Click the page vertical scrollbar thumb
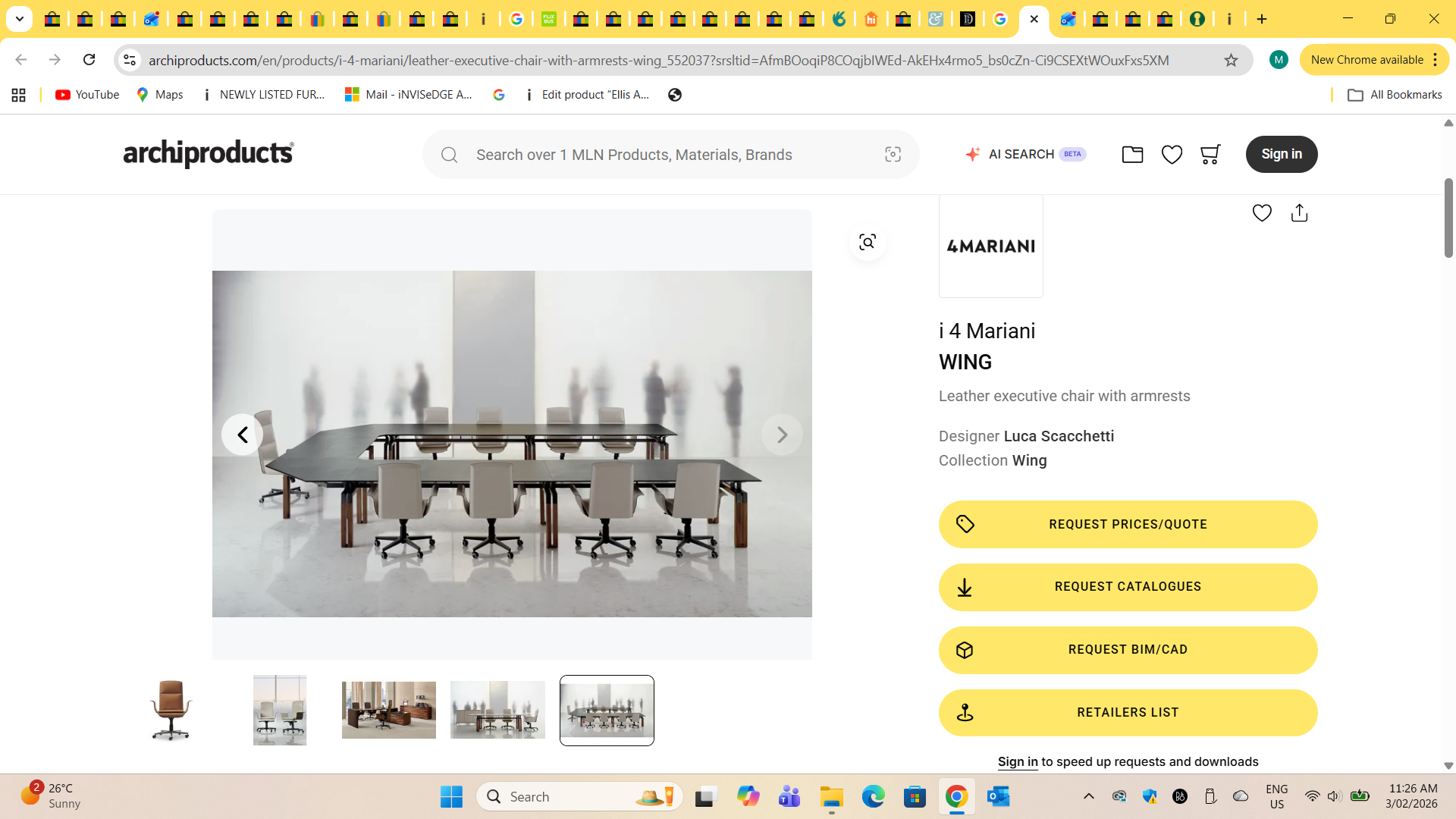The height and width of the screenshot is (819, 1456). tap(1448, 218)
